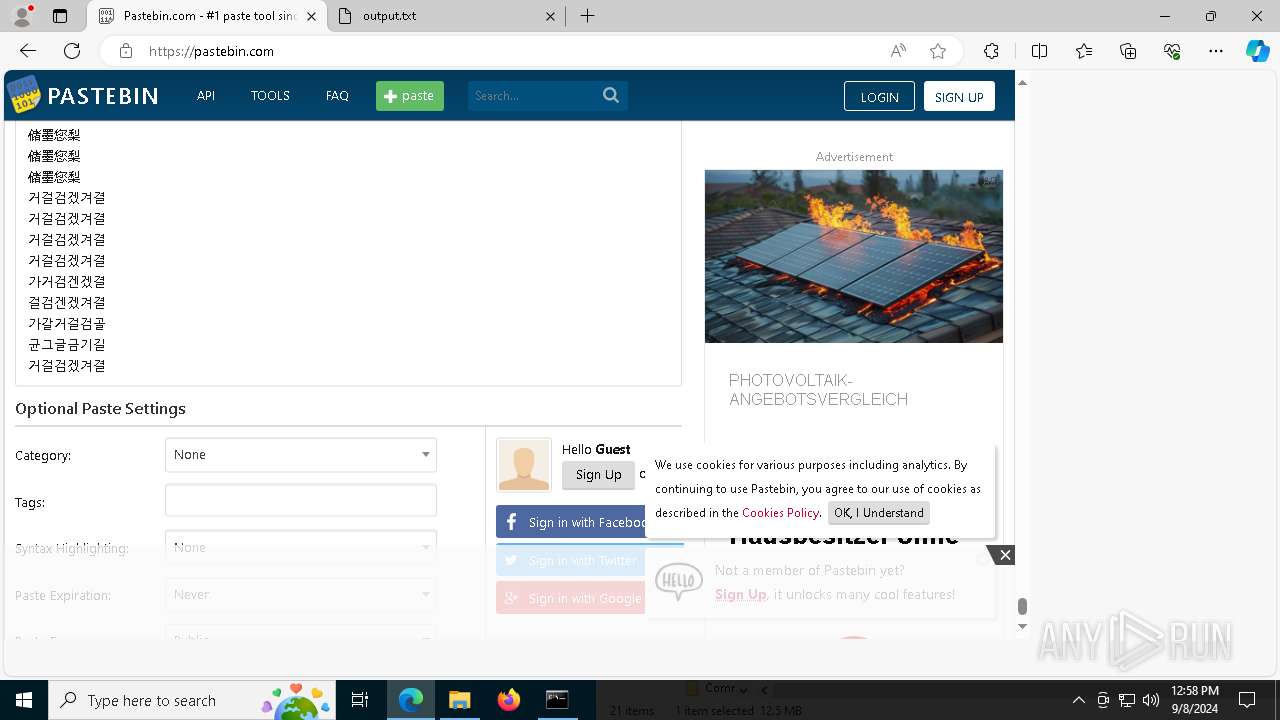Click the volume speaker tray icon
The image size is (1280, 720).
(x=1150, y=700)
